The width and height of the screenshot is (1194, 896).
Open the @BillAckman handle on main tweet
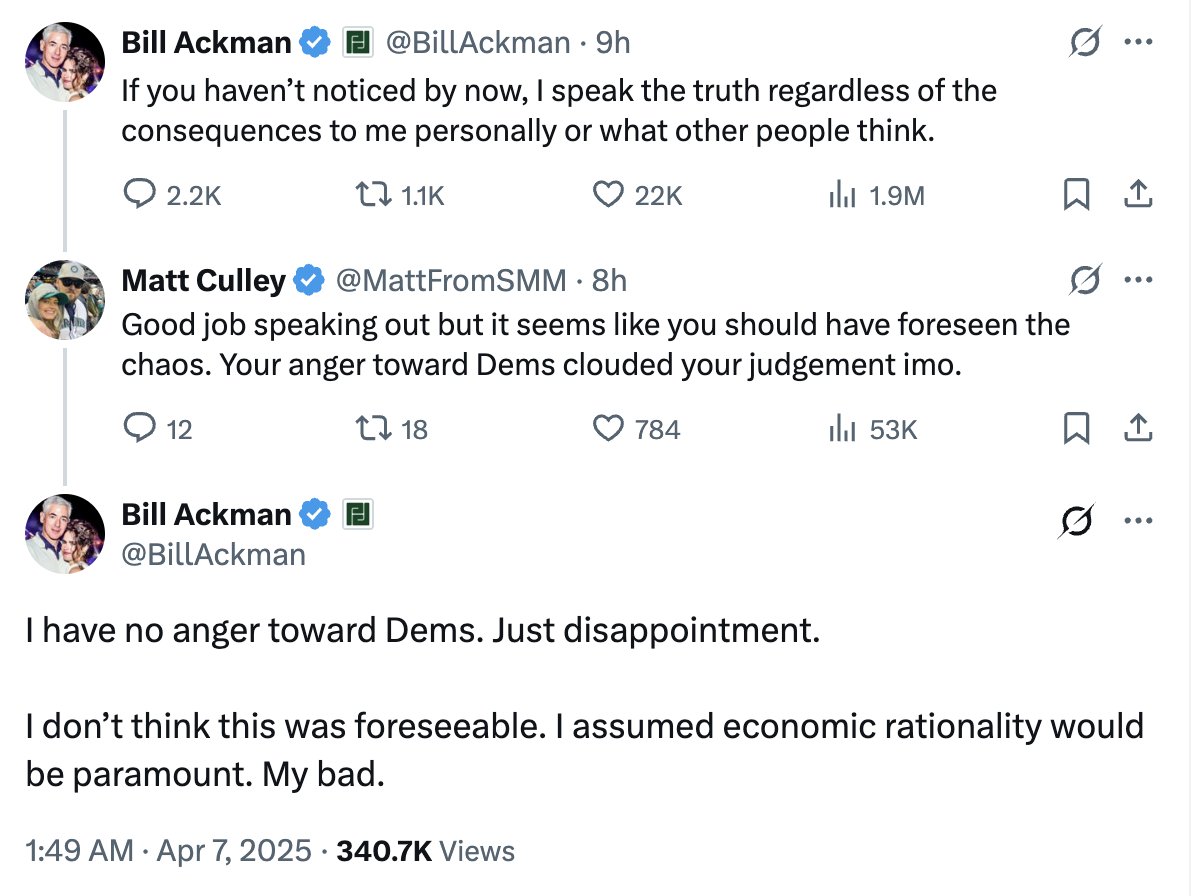[x=213, y=553]
